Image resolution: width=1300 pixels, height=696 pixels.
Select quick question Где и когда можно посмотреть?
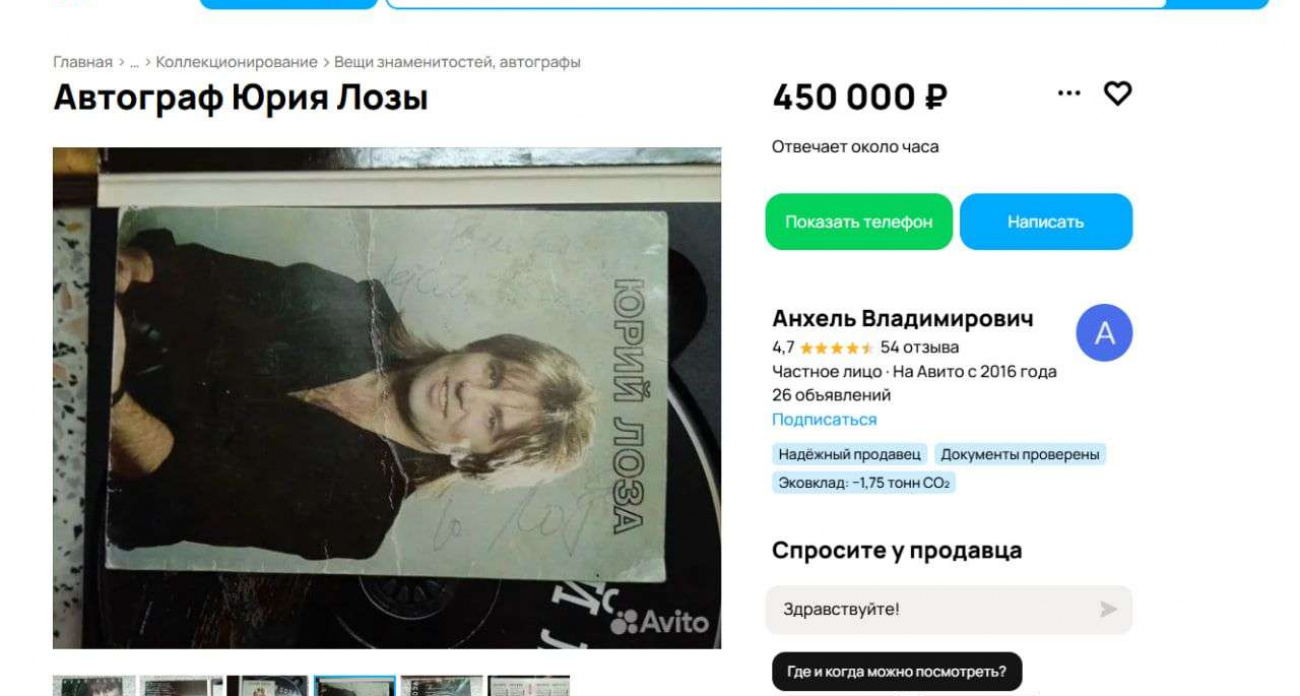(x=896, y=672)
